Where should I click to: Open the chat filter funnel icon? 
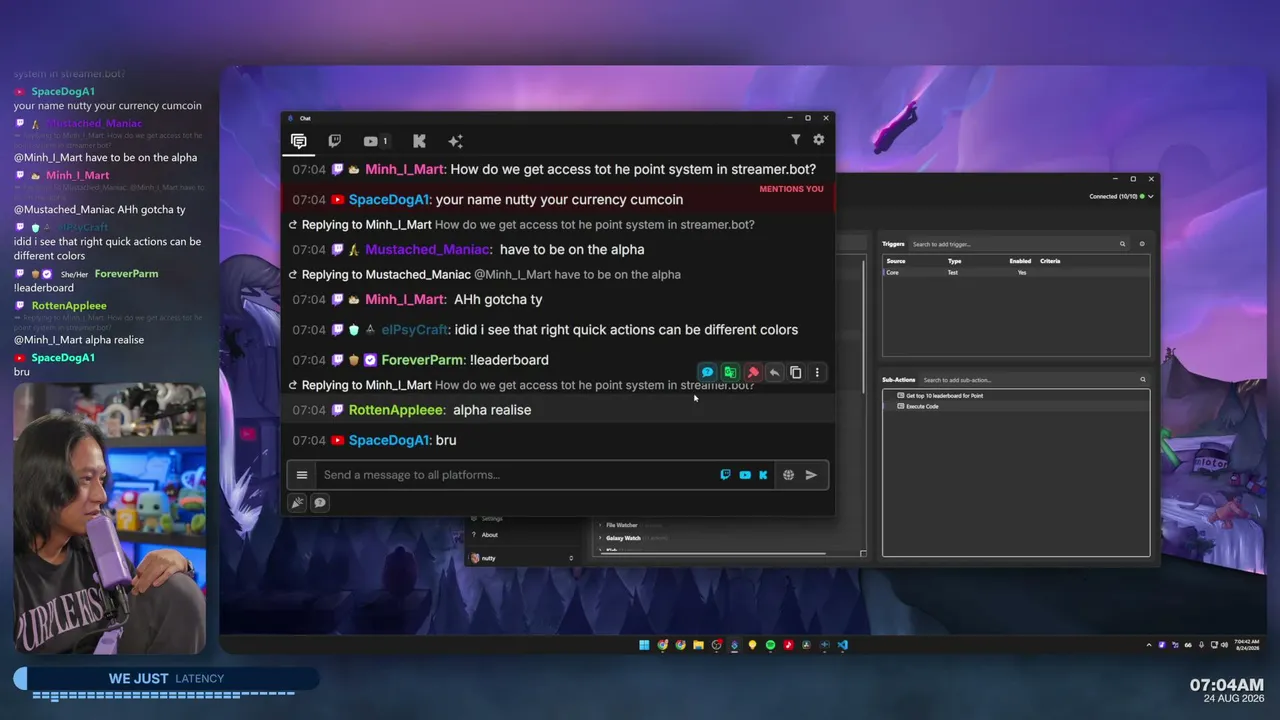click(796, 140)
